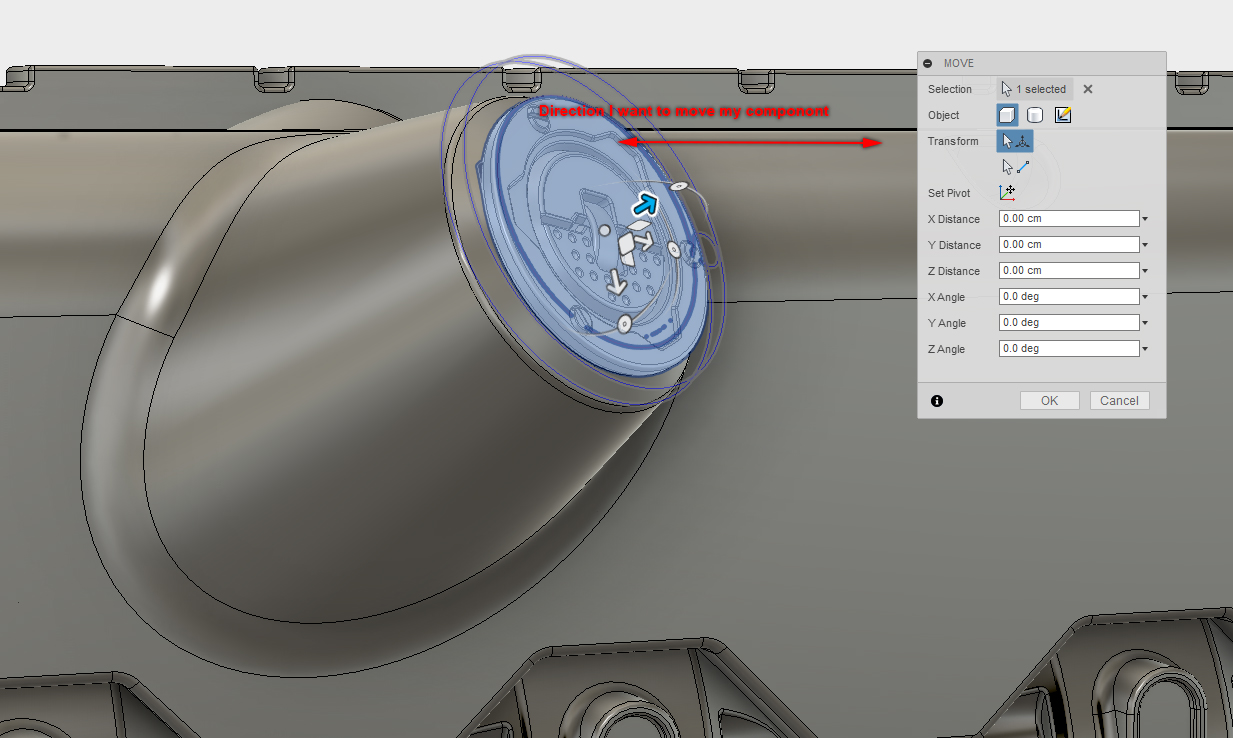
Task: Open the Y Distance dropdown arrow
Action: pos(1145,245)
